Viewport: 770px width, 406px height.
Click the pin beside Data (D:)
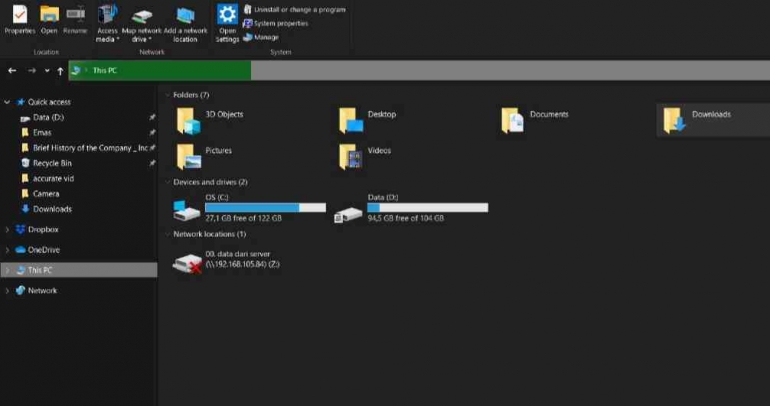pos(152,117)
